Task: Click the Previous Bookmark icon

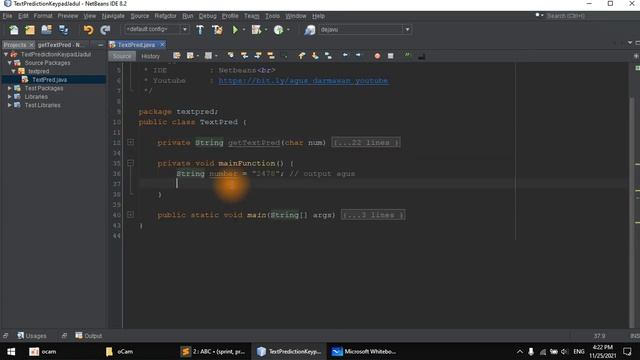Action: click(x=302, y=56)
